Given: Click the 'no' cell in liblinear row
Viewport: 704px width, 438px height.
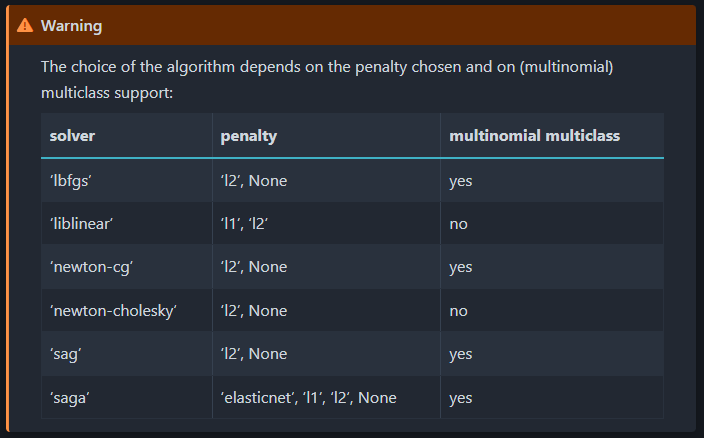Looking at the screenshot, I should [552, 223].
